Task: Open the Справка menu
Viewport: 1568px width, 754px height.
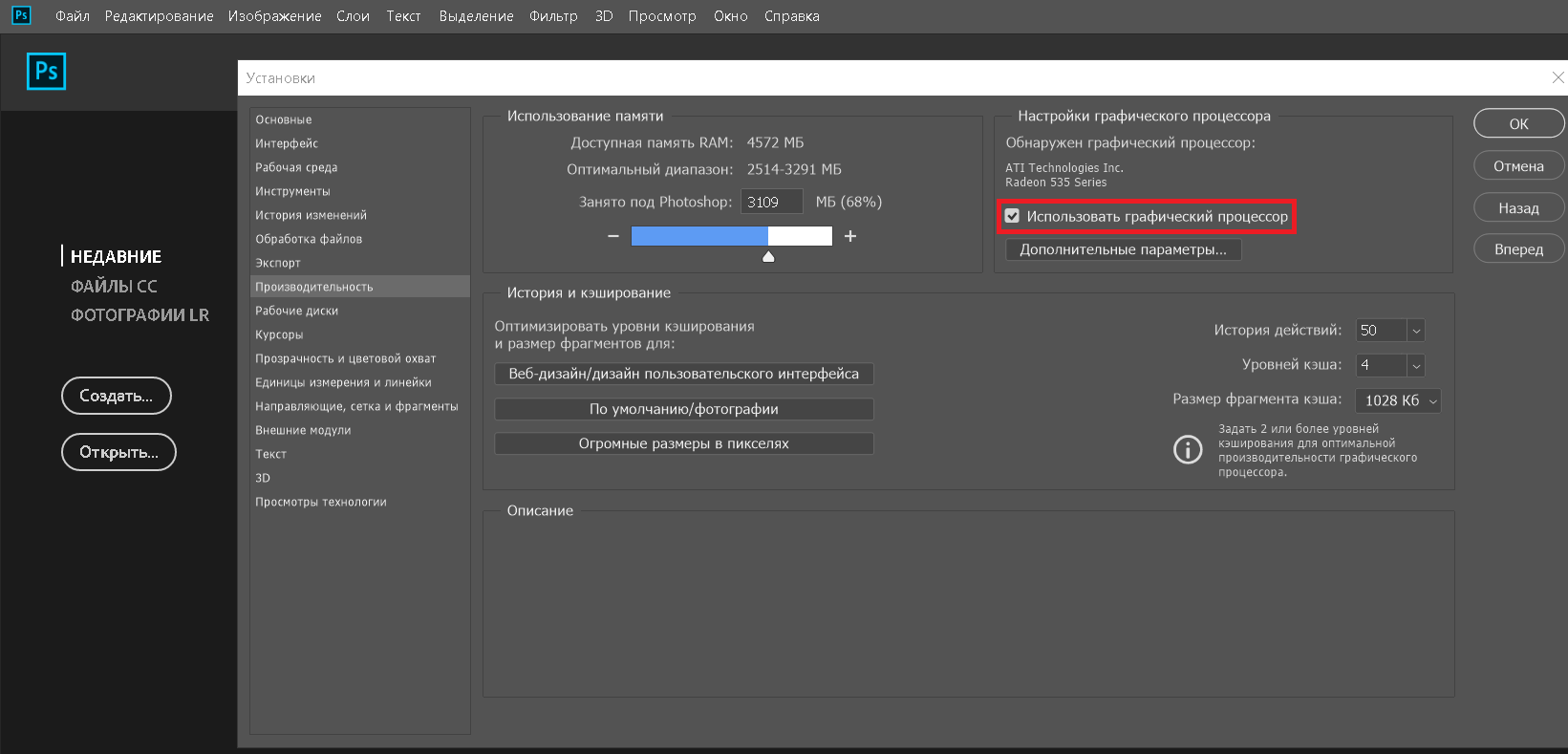Action: (791, 16)
